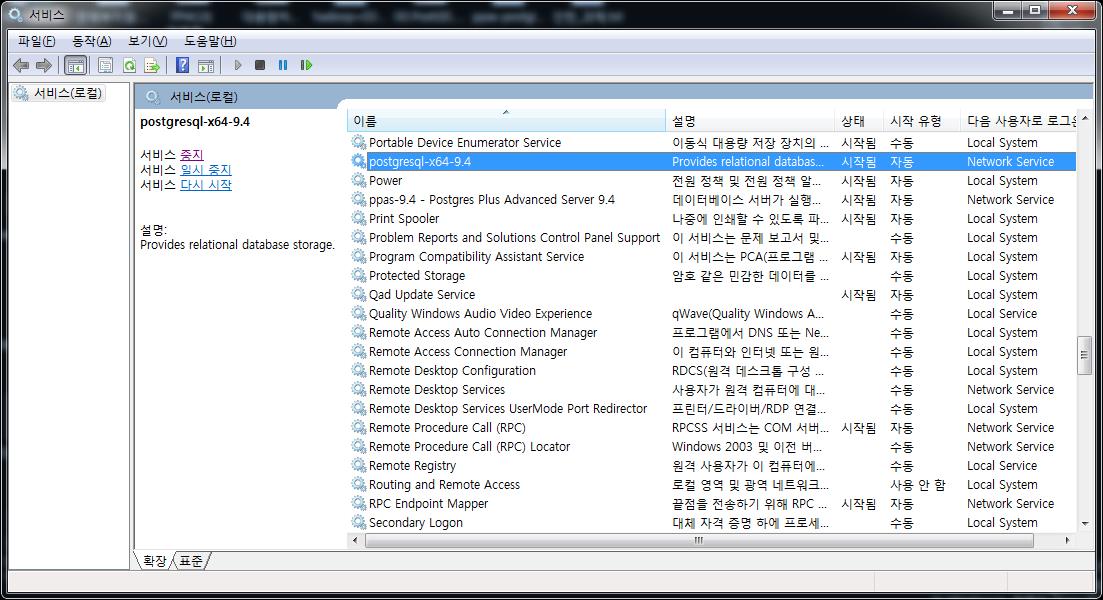Click the horizontal scrollbar thumb below the list

click(698, 540)
